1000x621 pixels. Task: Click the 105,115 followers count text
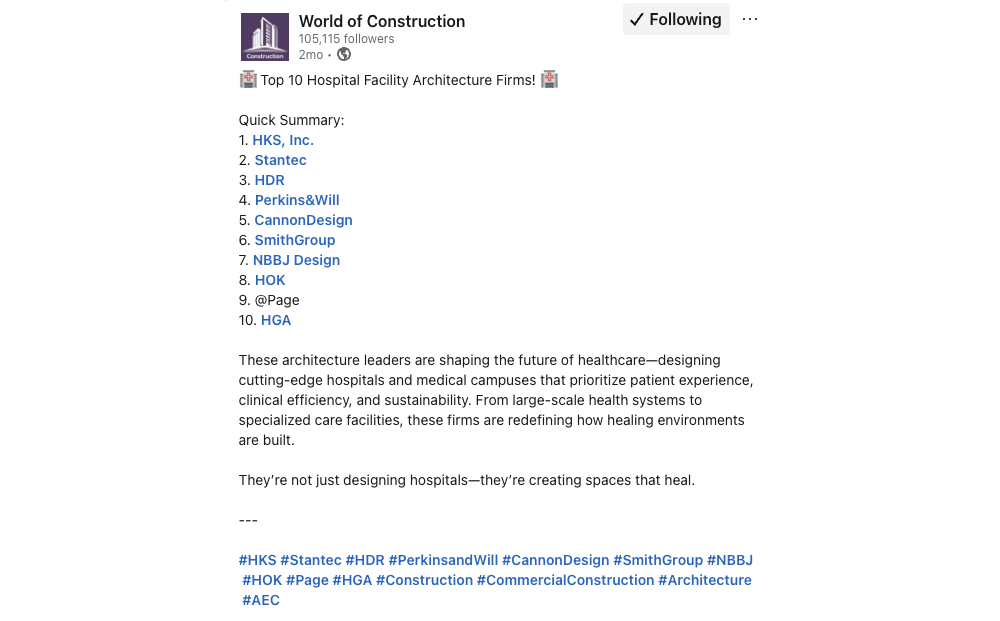[x=346, y=39]
